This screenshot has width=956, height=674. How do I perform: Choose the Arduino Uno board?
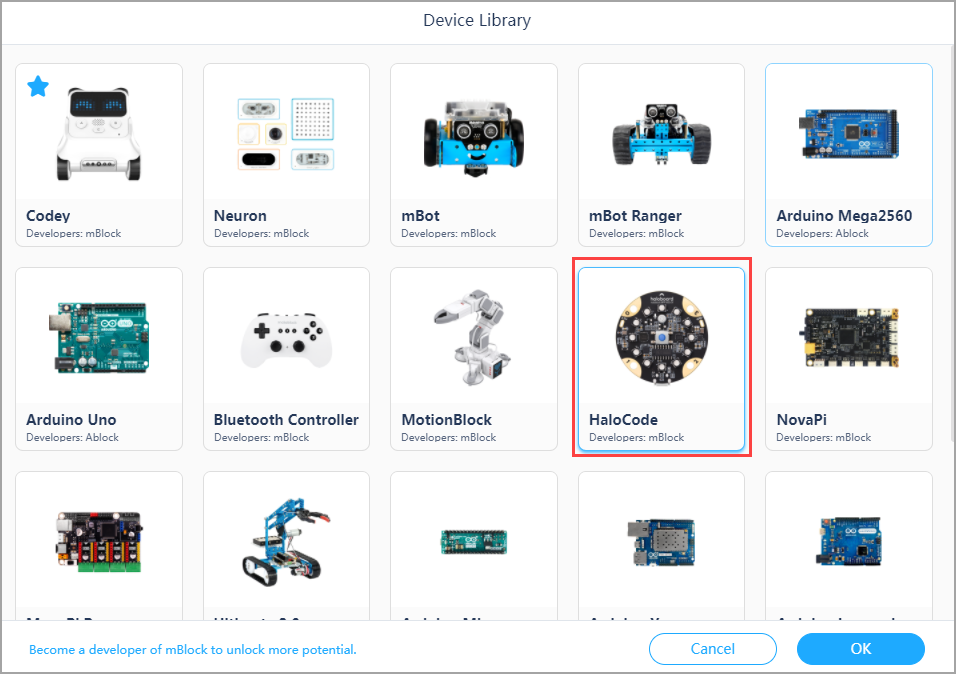[99, 359]
